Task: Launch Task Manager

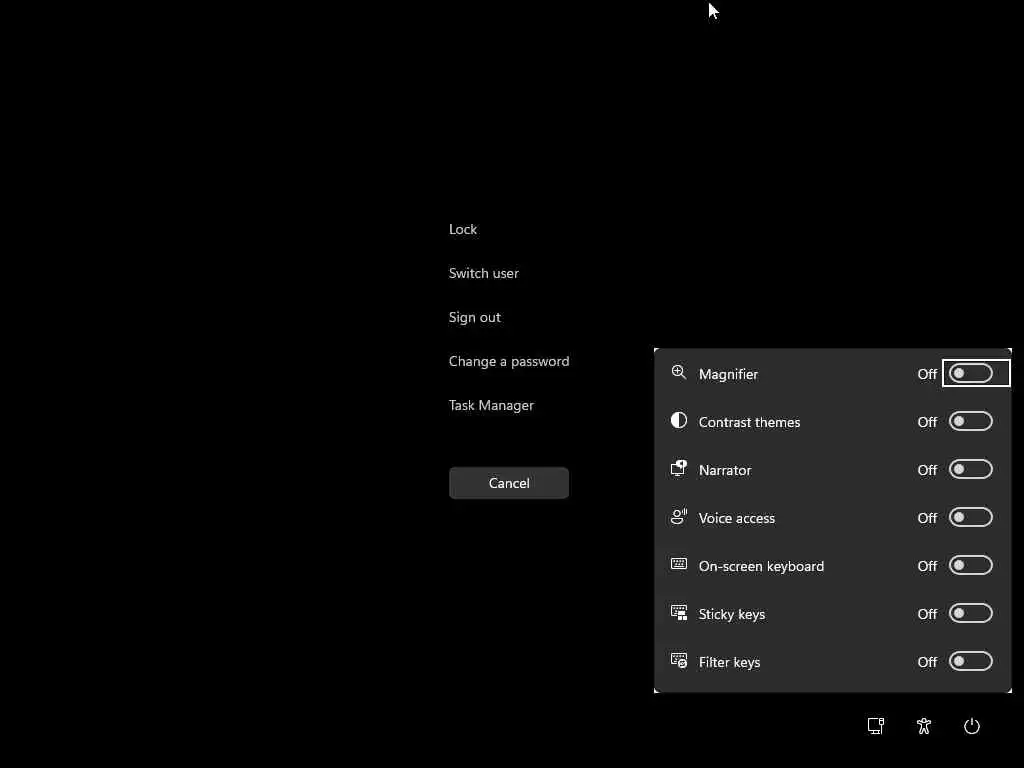Action: [491, 406]
